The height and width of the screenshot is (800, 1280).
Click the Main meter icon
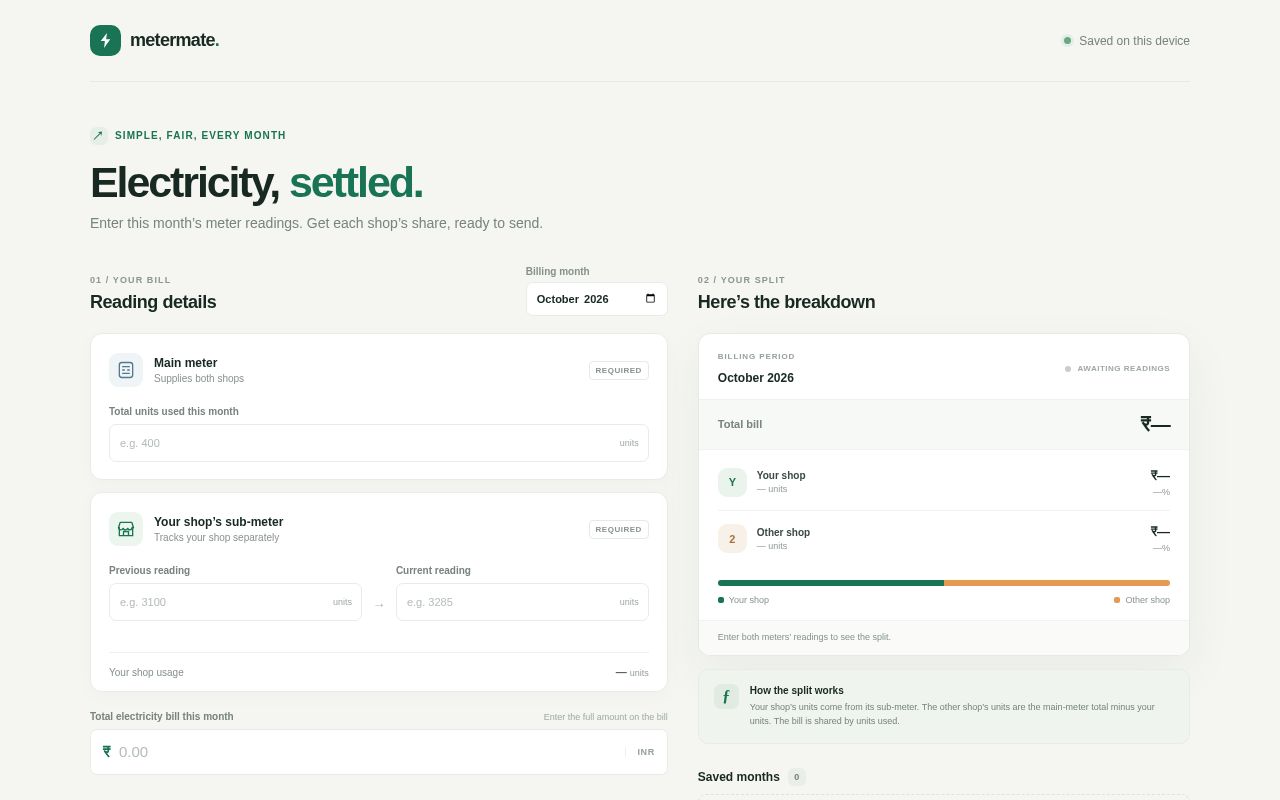coord(126,370)
